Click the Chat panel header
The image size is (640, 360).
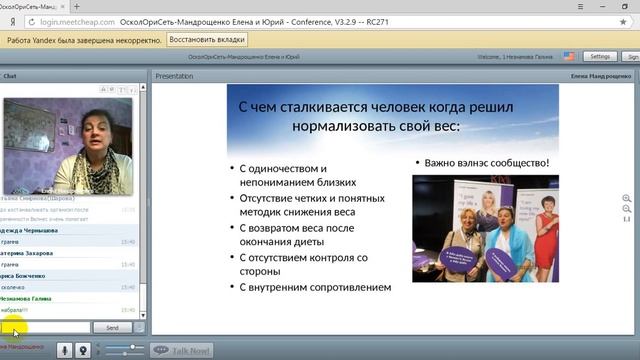click(x=73, y=76)
